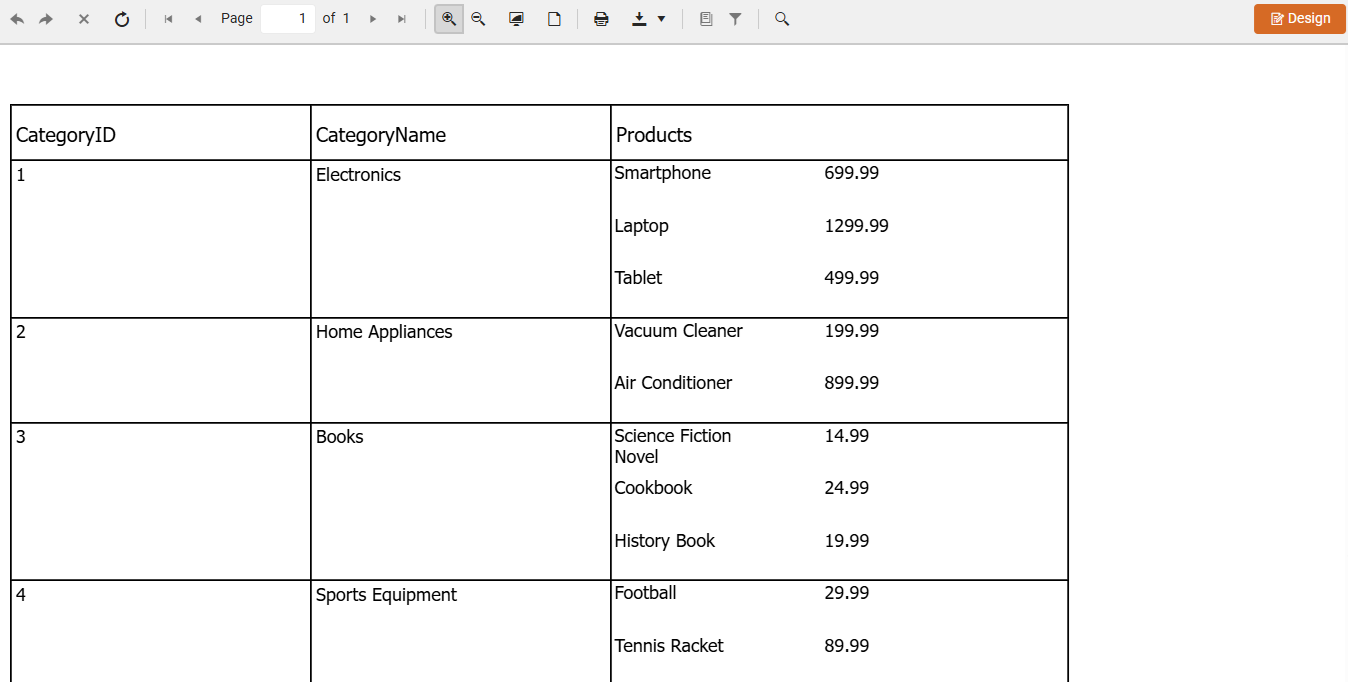
Task: Click the page number input field
Action: (x=288, y=18)
